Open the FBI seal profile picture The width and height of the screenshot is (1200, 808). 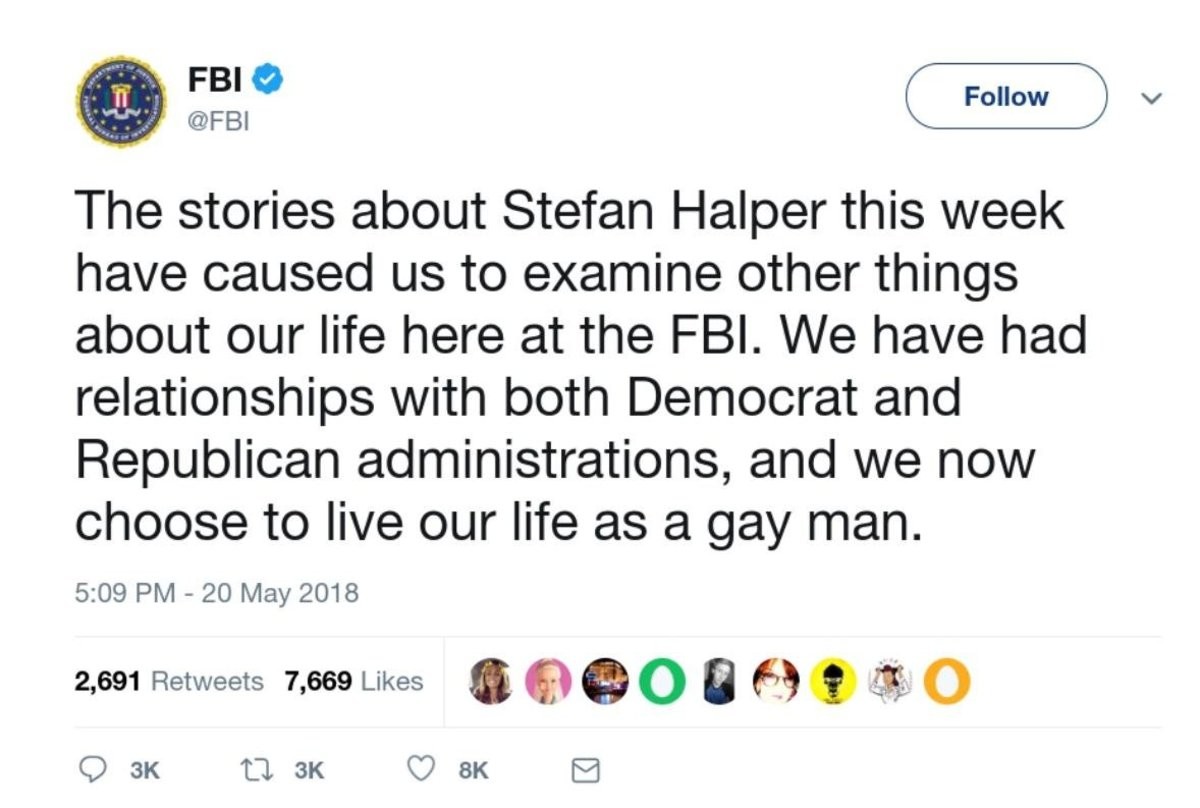[x=123, y=99]
